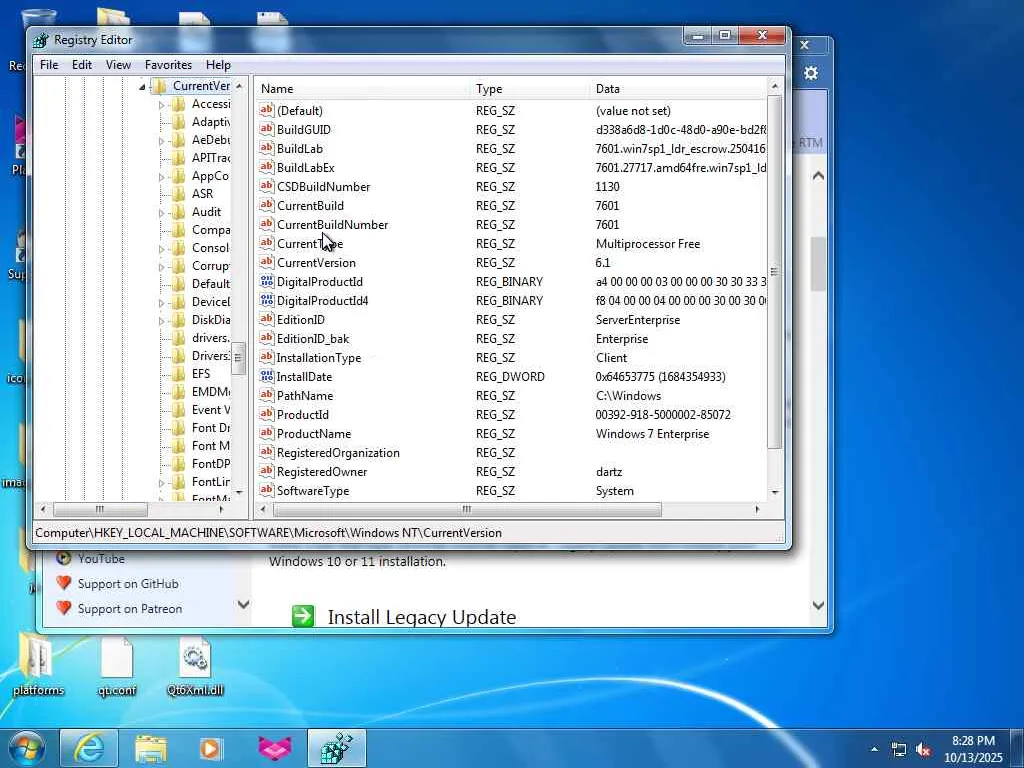Open the platforms folder on desktop
Viewport: 1024px width, 768px height.
pos(39,664)
